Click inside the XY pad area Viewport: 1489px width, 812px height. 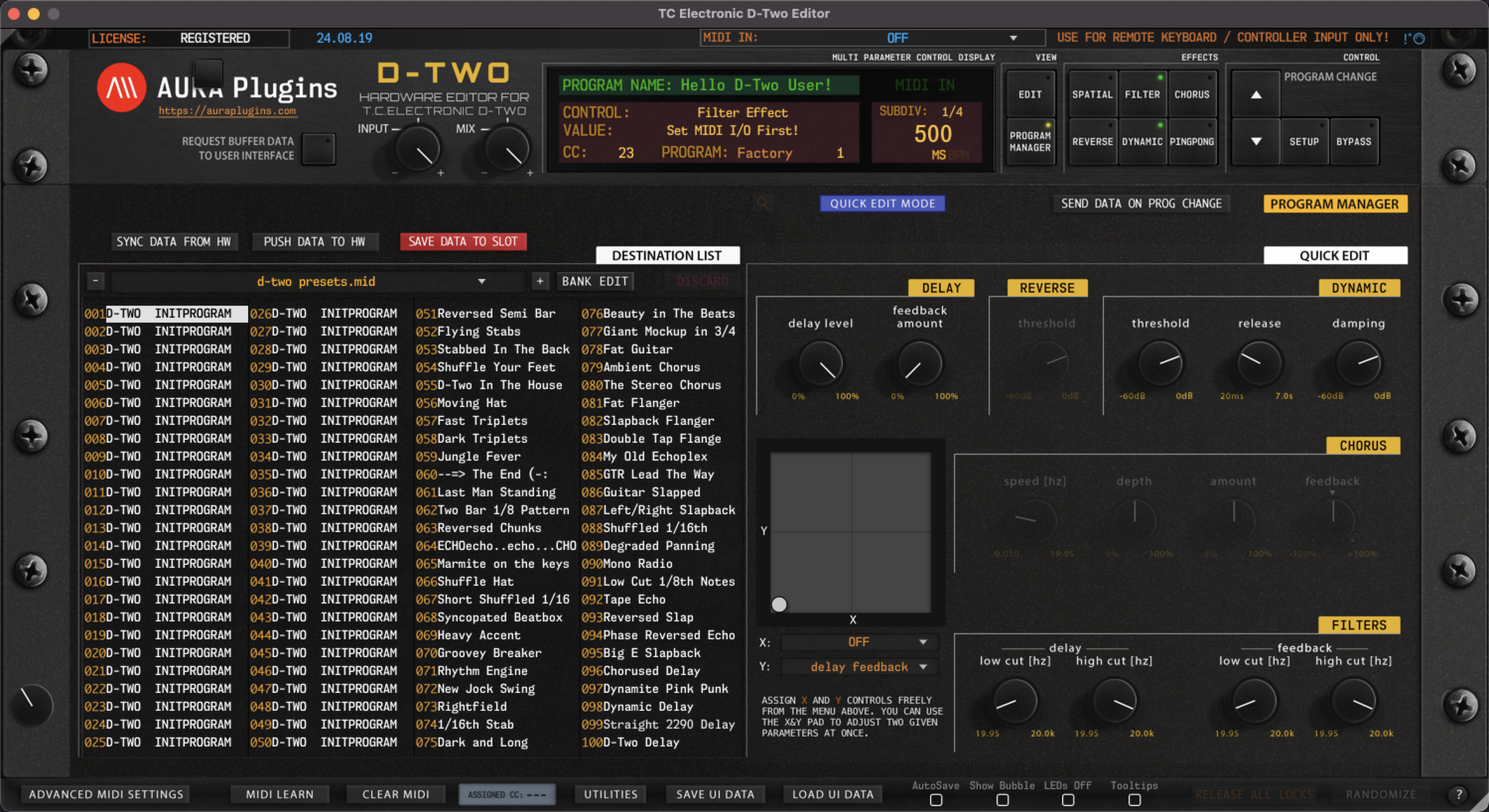[x=851, y=532]
